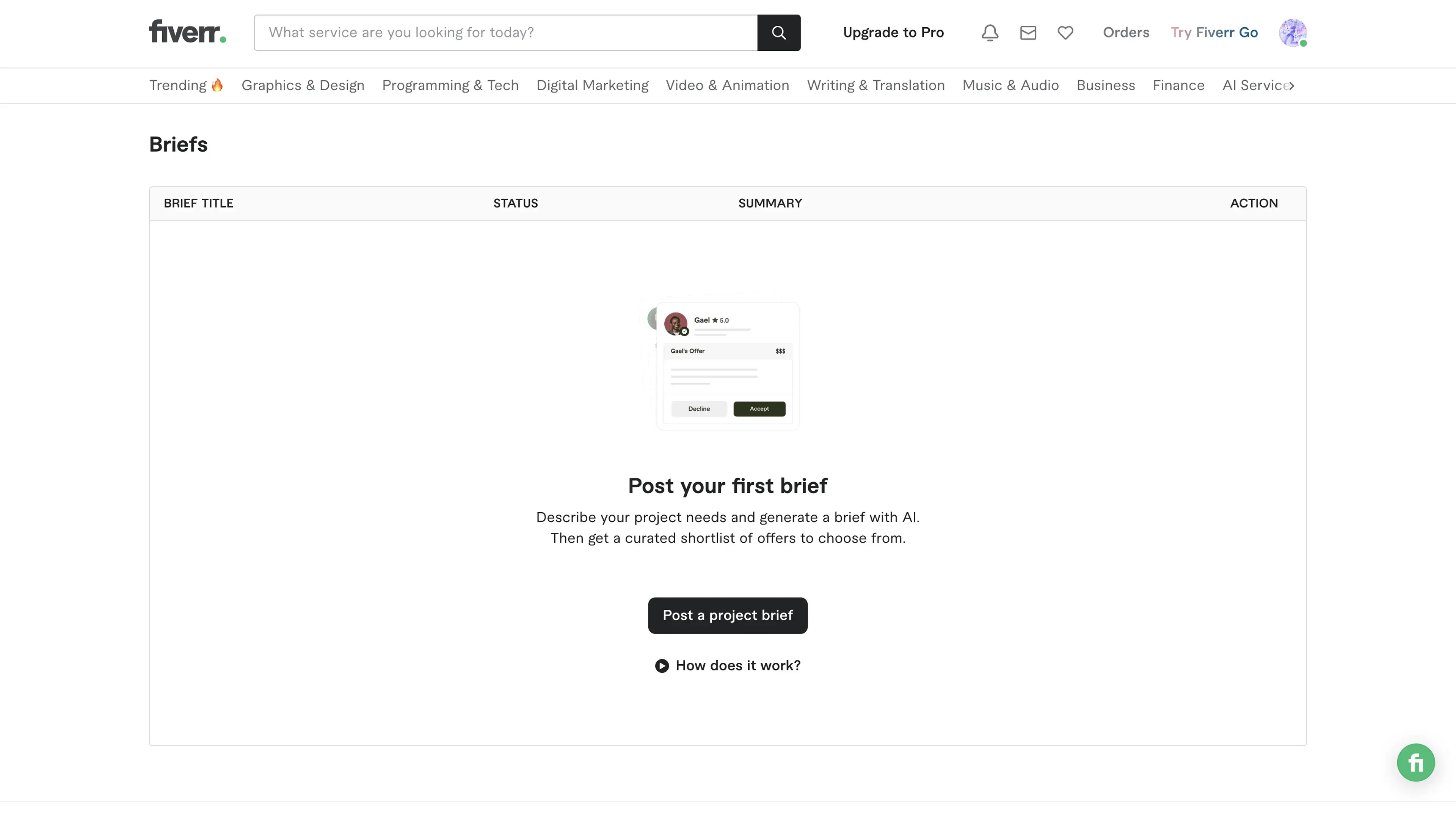Open the Video & Animation menu
The height and width of the screenshot is (819, 1456).
pos(728,85)
